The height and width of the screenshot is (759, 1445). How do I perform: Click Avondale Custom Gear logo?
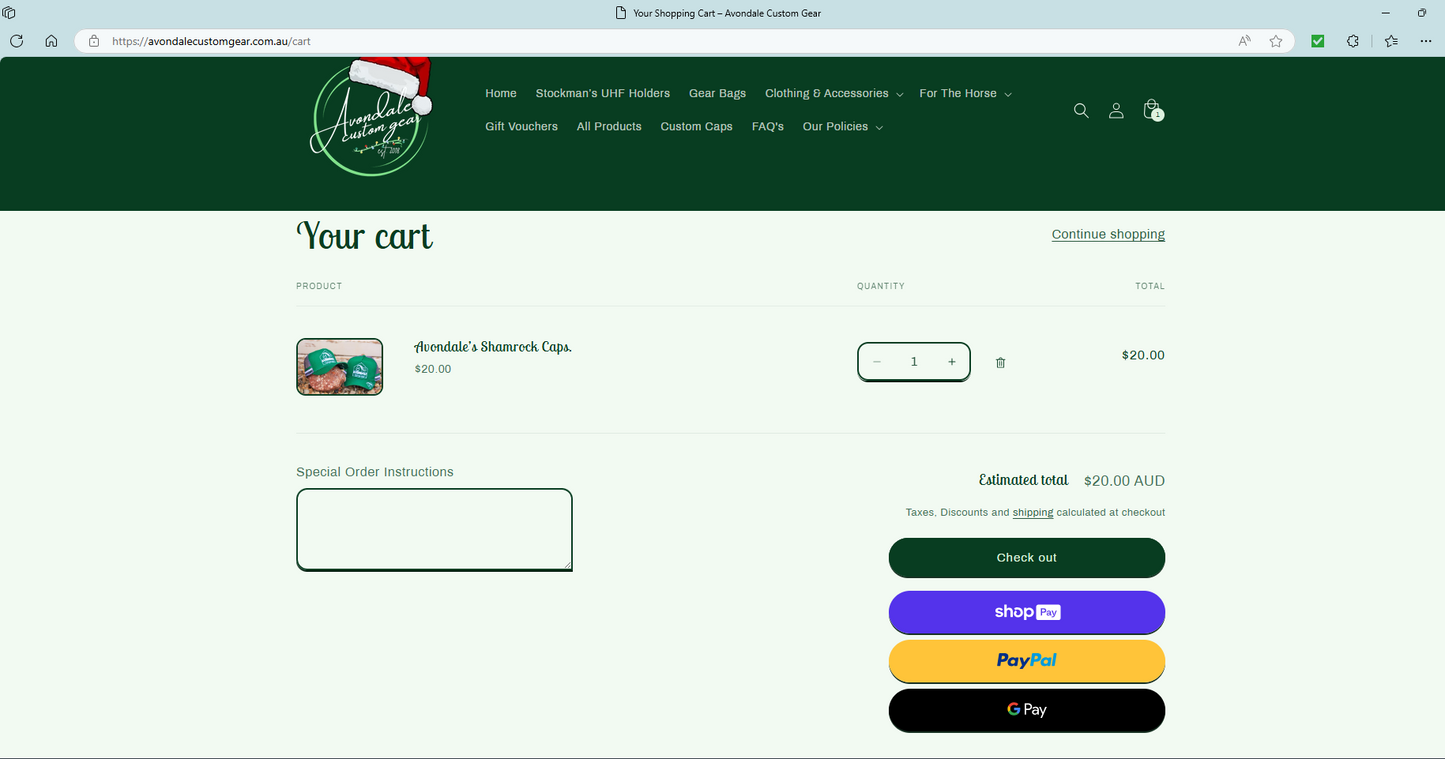coord(371,120)
